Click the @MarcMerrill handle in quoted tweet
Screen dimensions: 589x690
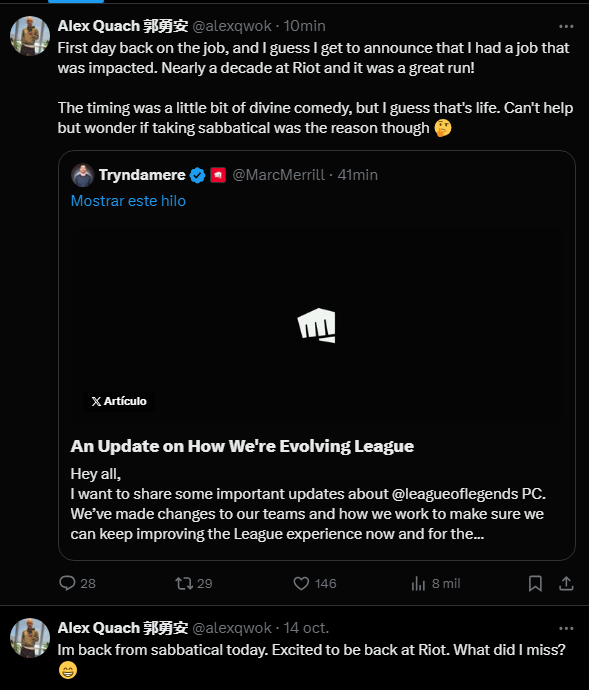(279, 175)
